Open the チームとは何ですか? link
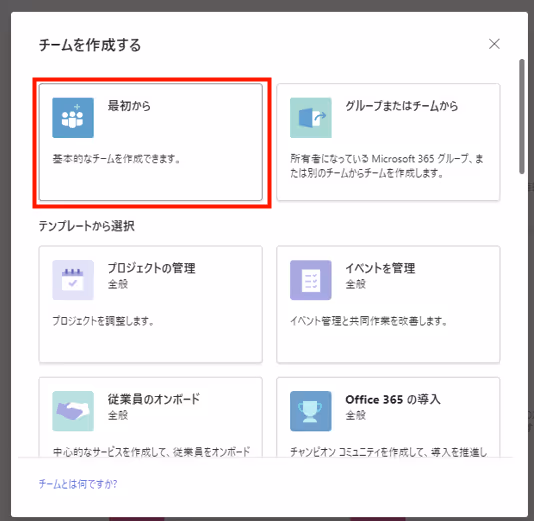This screenshot has width=534, height=521. [78, 484]
